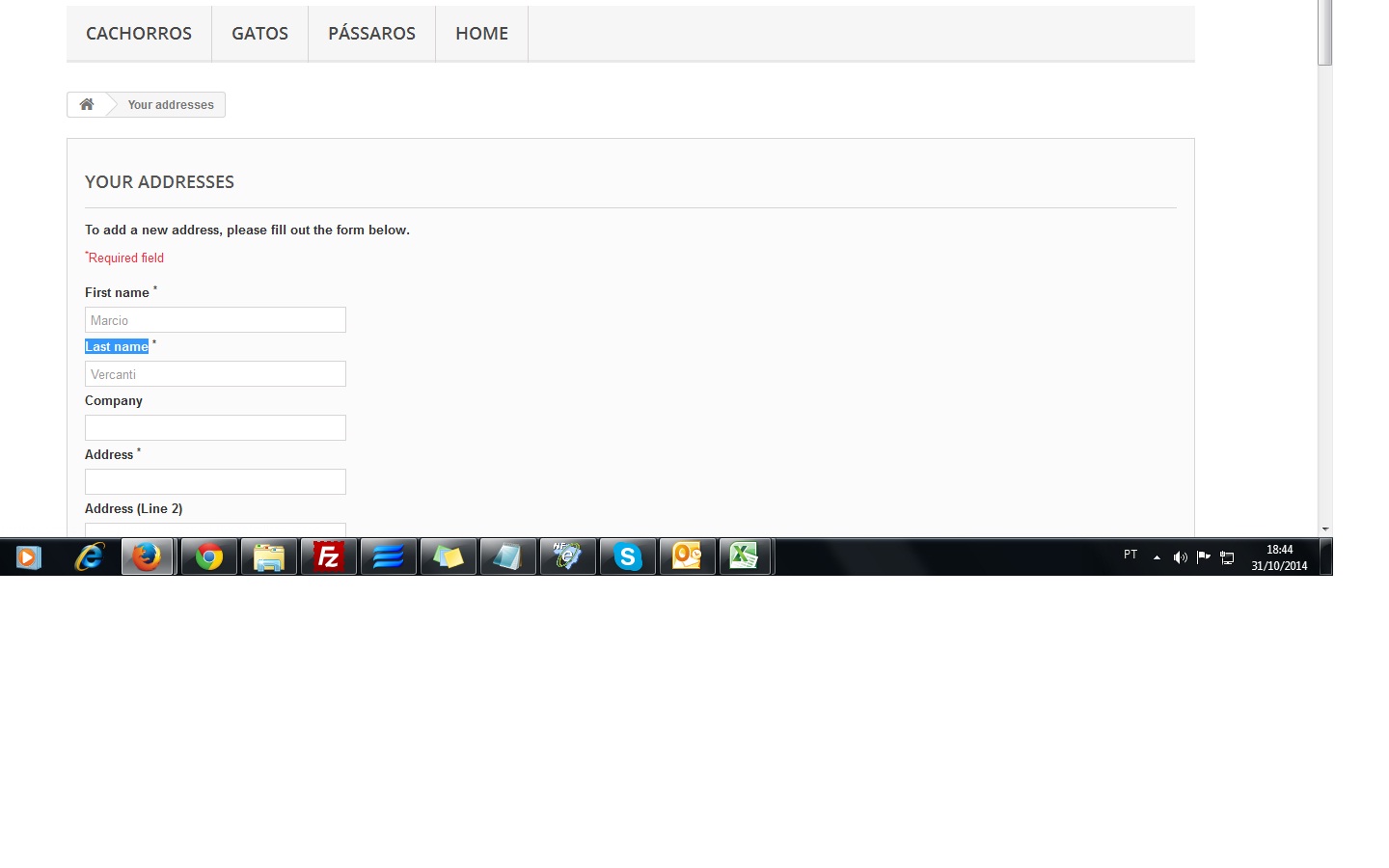The width and height of the screenshot is (1389, 868).
Task: Click the highlighted 'Last name' label
Action: point(117,346)
